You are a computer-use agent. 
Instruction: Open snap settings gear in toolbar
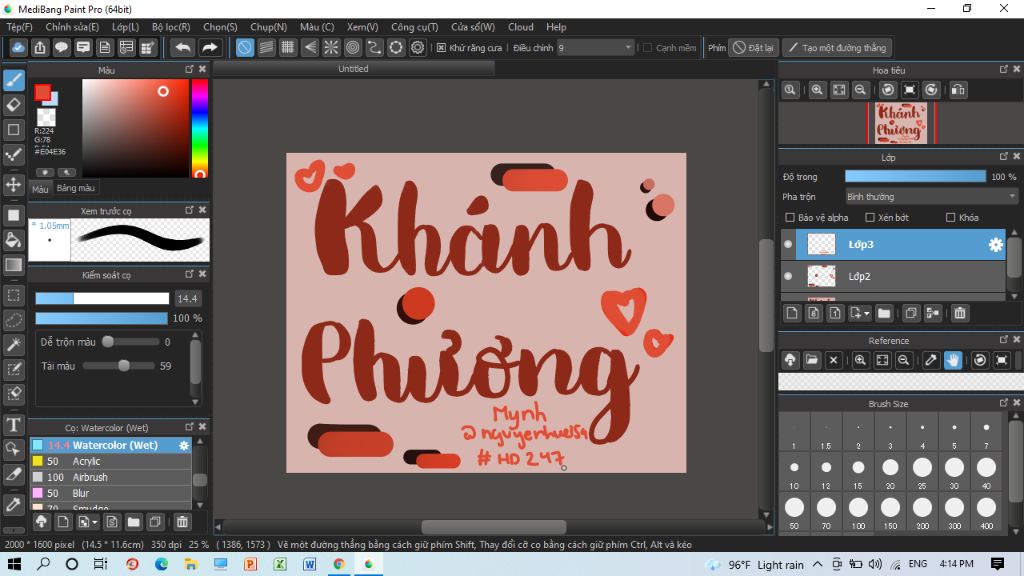point(417,48)
